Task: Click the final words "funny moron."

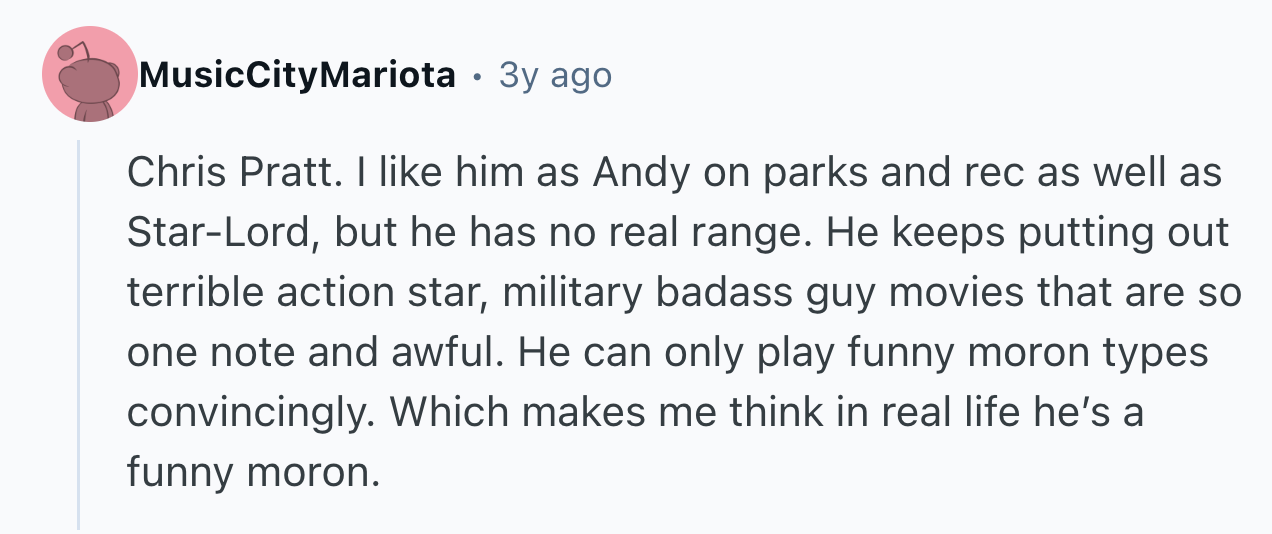Action: tap(254, 471)
